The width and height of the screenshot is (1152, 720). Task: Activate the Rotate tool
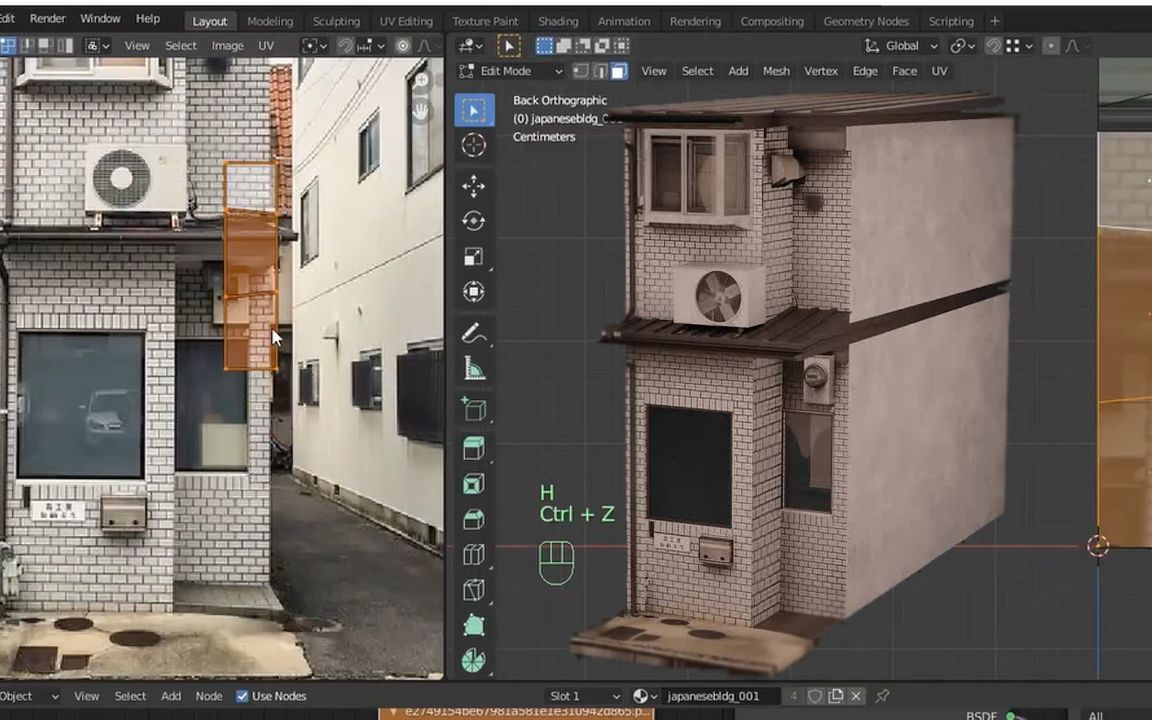pyautogui.click(x=474, y=221)
